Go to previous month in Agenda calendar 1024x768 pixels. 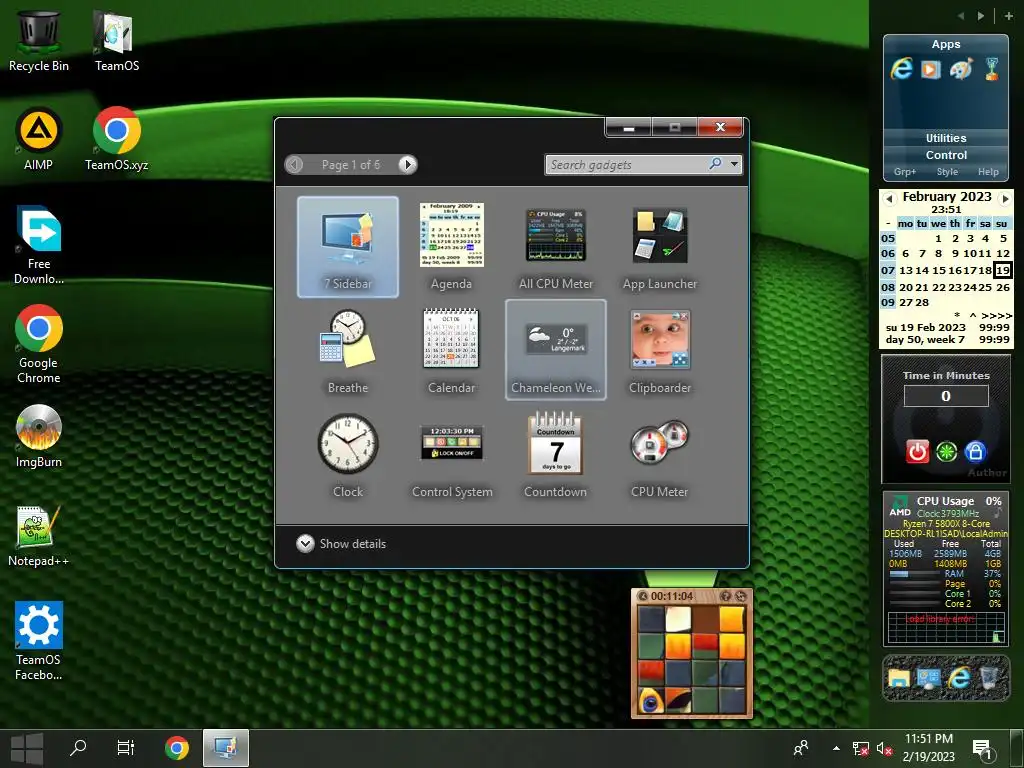click(888, 199)
